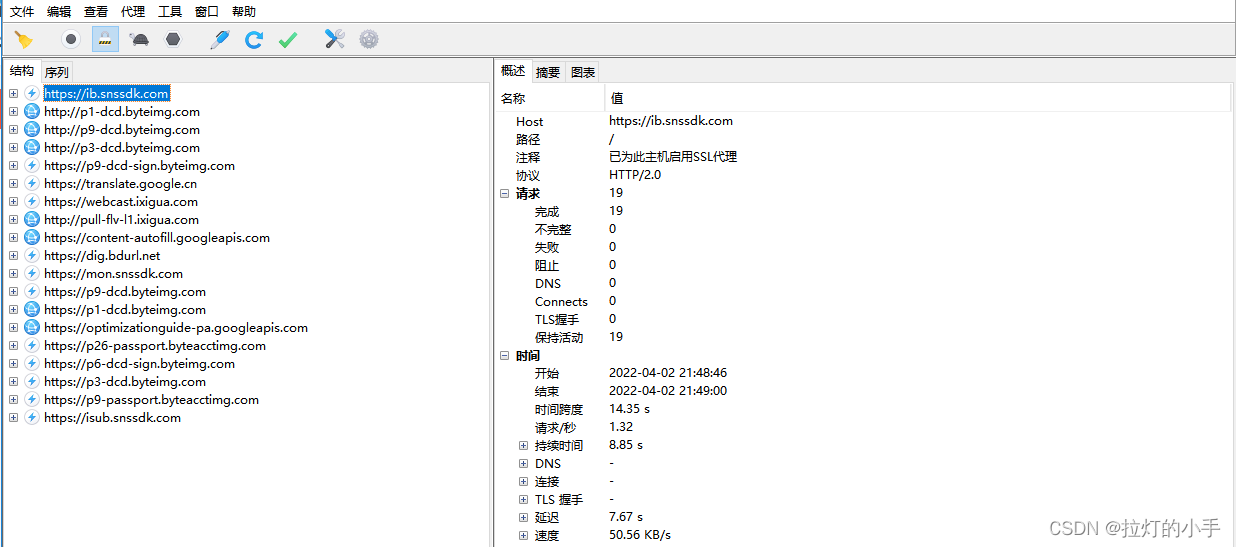
Task: Click the icon beside https://webcast.ixigua.com
Action: click(x=31, y=201)
